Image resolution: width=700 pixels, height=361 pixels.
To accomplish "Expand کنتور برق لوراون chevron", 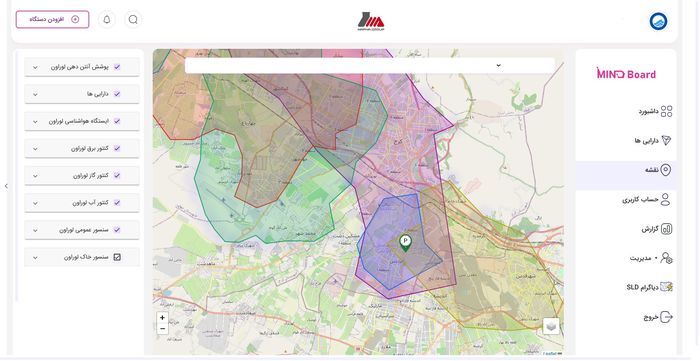I will [35, 149].
